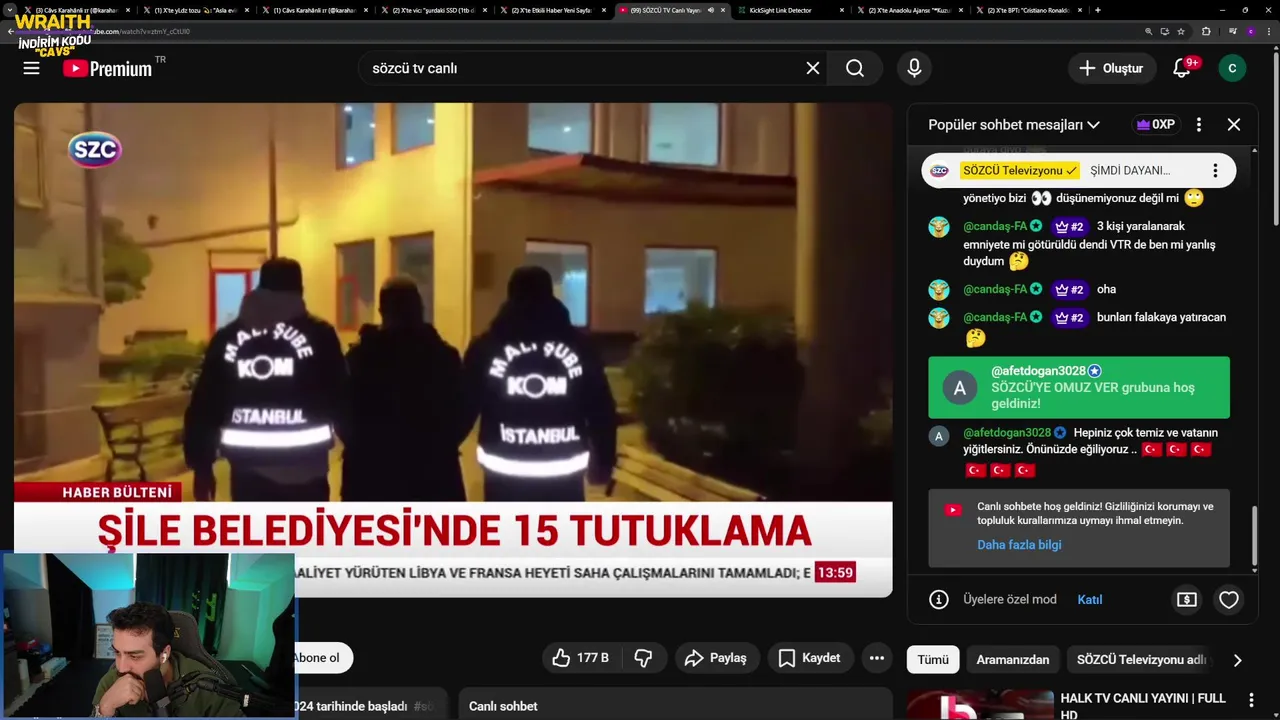
Task: Show members-only mode info icon
Action: 939,600
